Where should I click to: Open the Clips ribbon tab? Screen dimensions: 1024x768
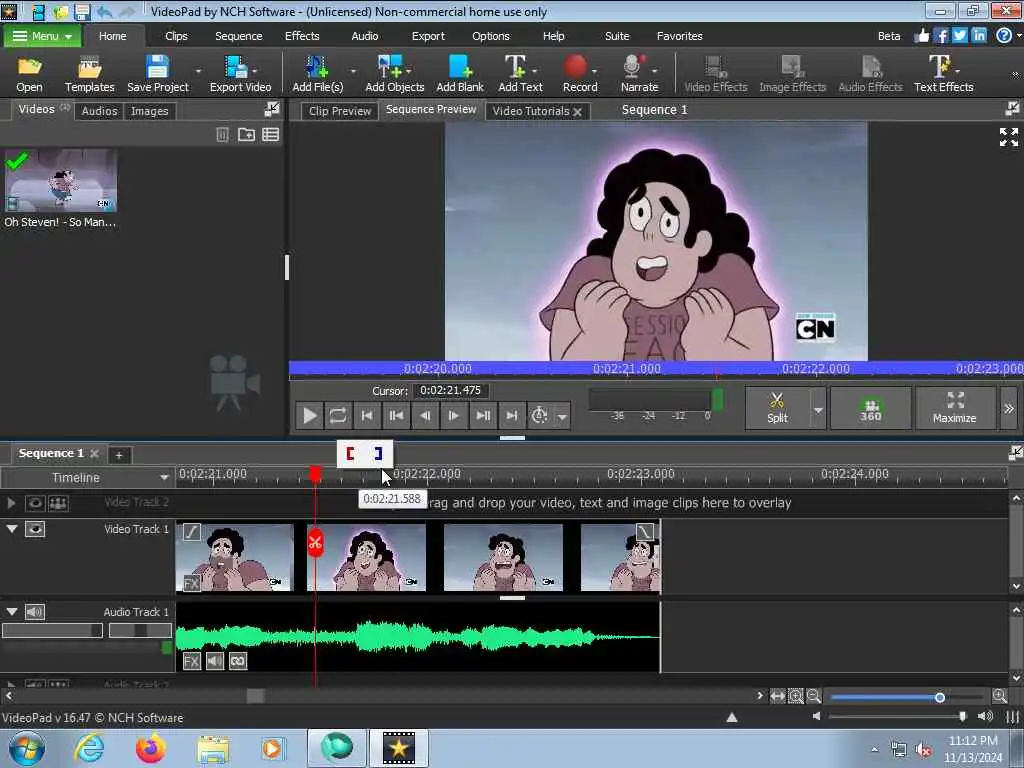pyautogui.click(x=176, y=36)
